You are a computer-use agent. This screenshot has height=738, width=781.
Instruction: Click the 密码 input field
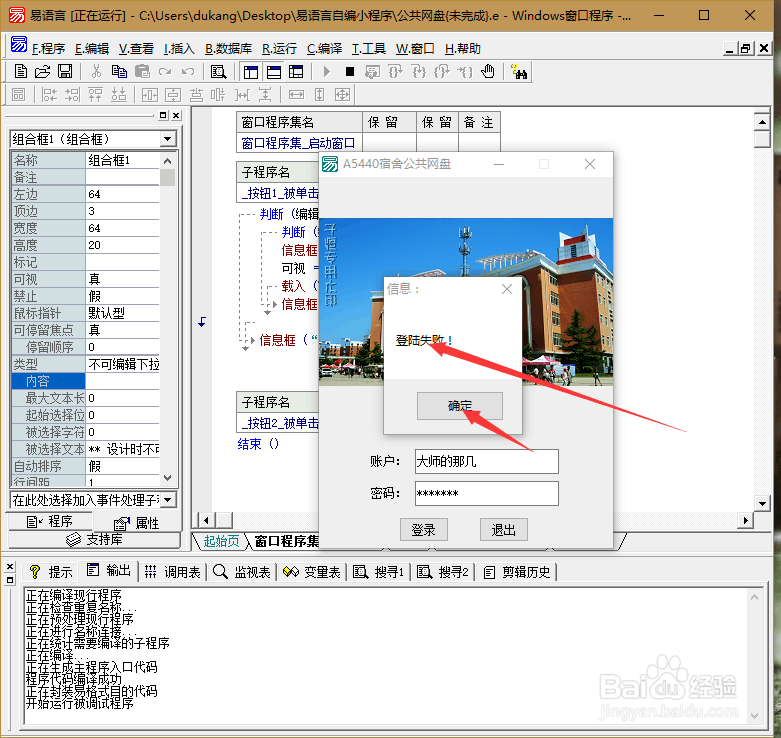[486, 493]
